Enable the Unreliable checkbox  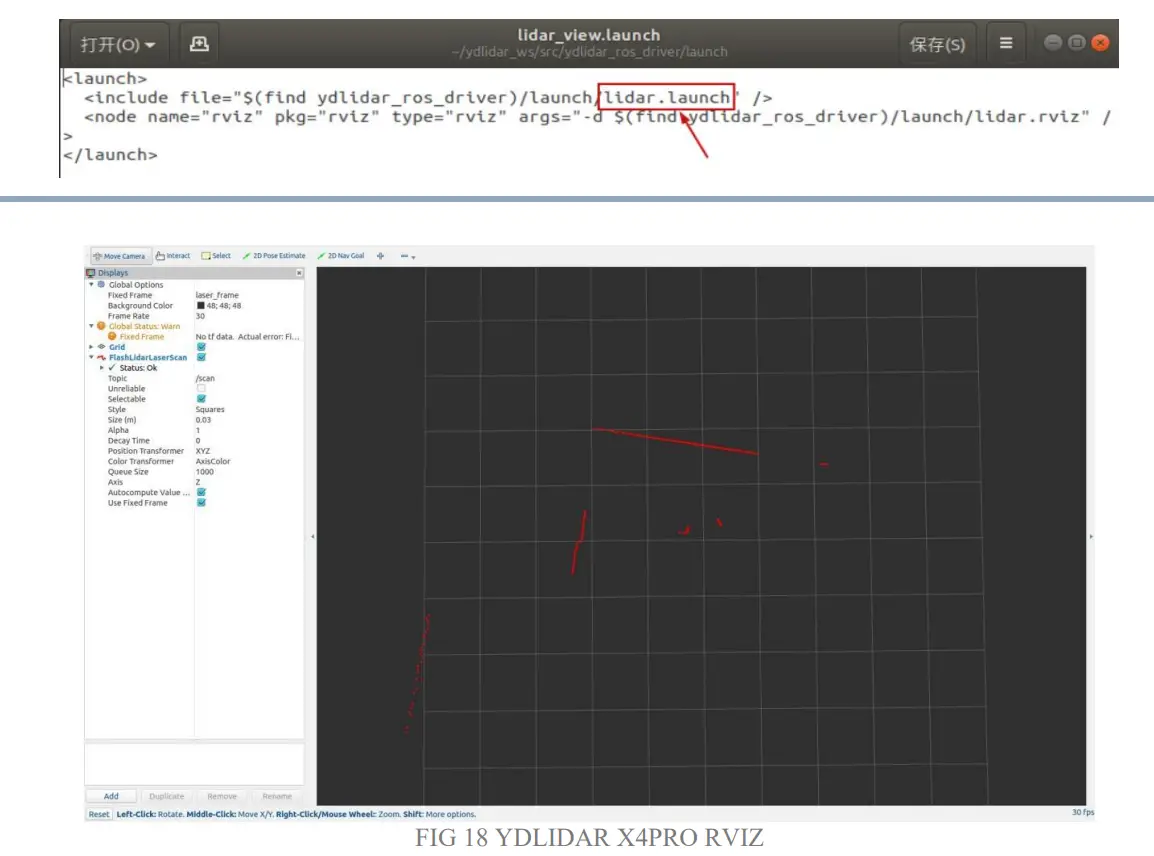(x=201, y=388)
